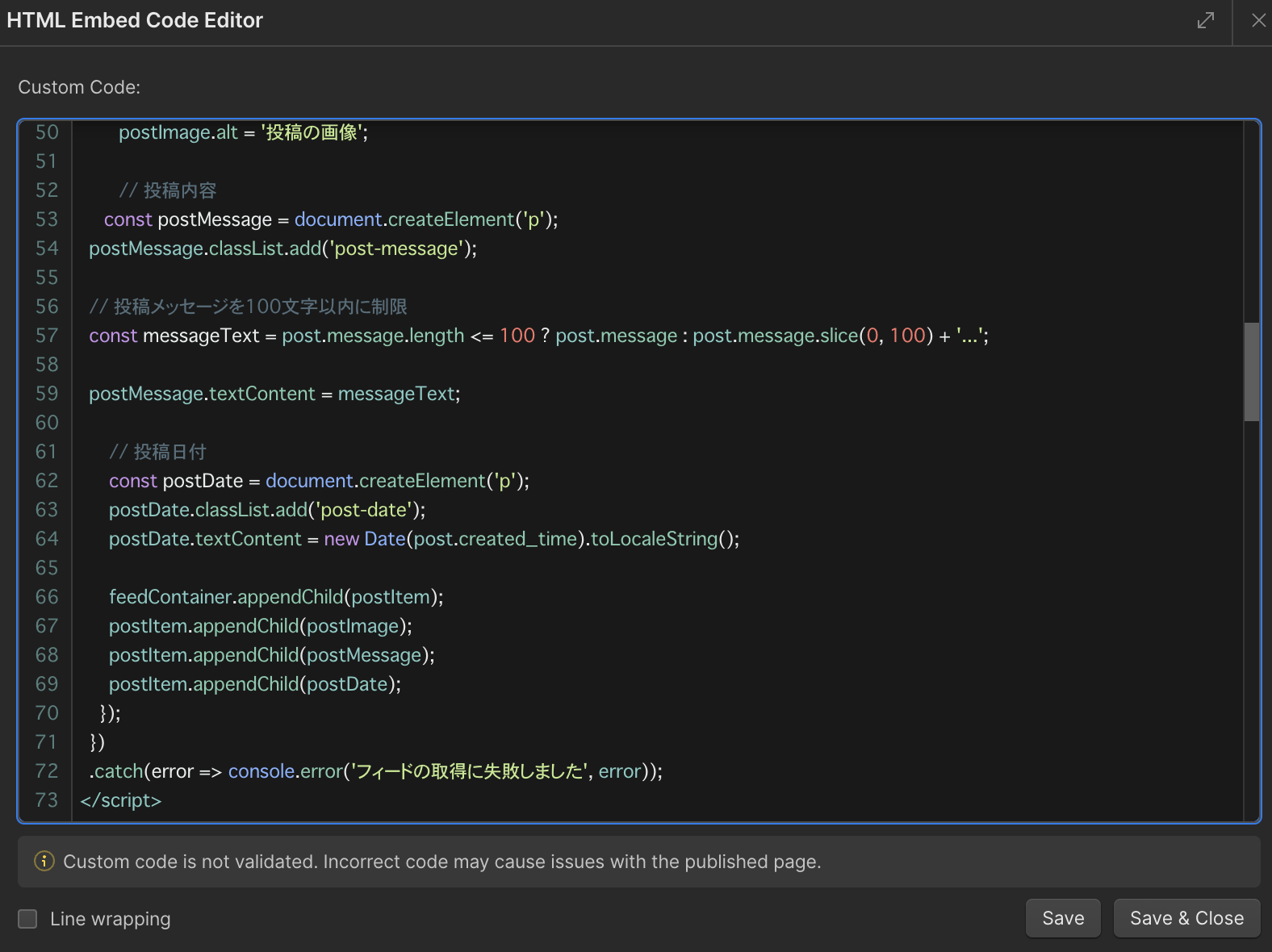Click the '});' closing on line 70
1272x952 pixels.
(110, 713)
